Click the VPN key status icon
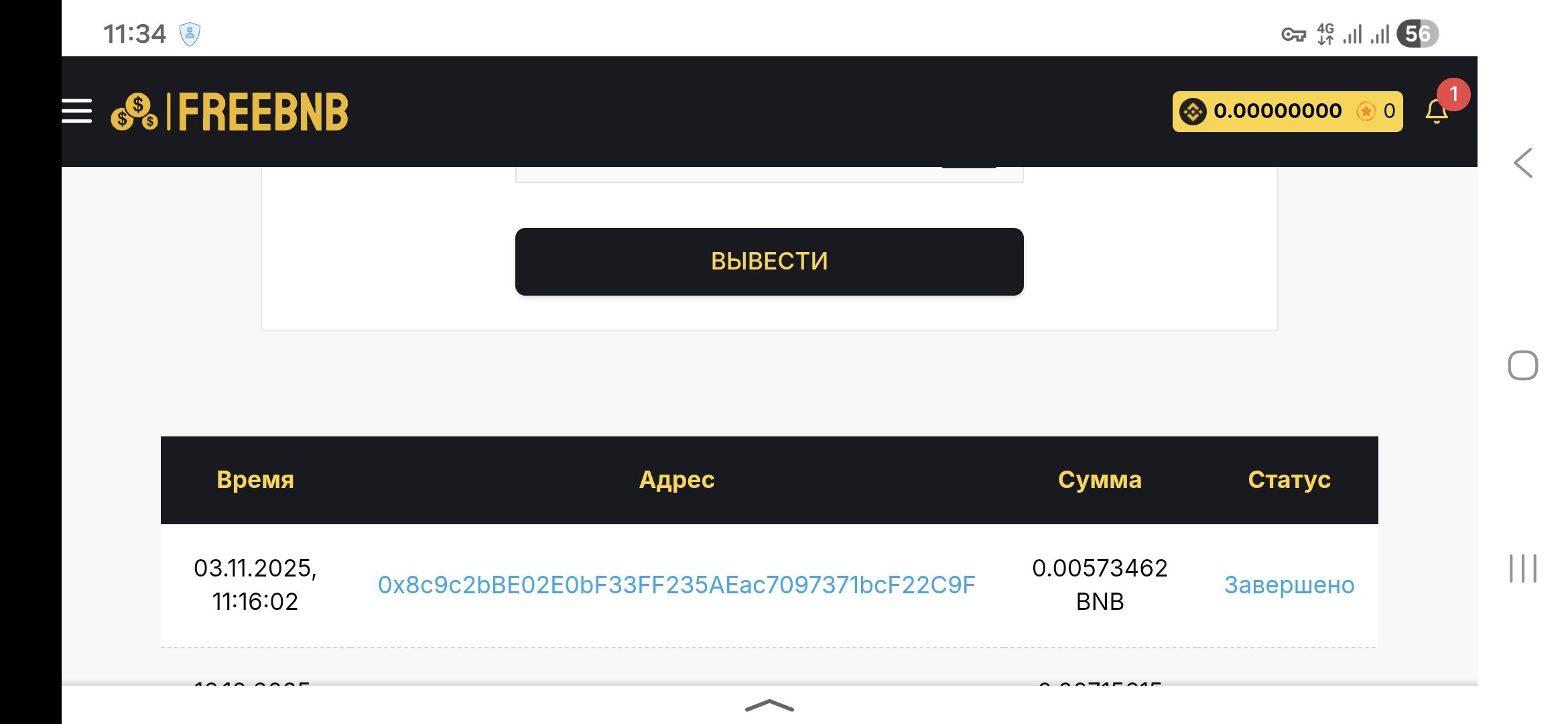Screen dimensions: 1568x724 pyautogui.click(x=1293, y=34)
